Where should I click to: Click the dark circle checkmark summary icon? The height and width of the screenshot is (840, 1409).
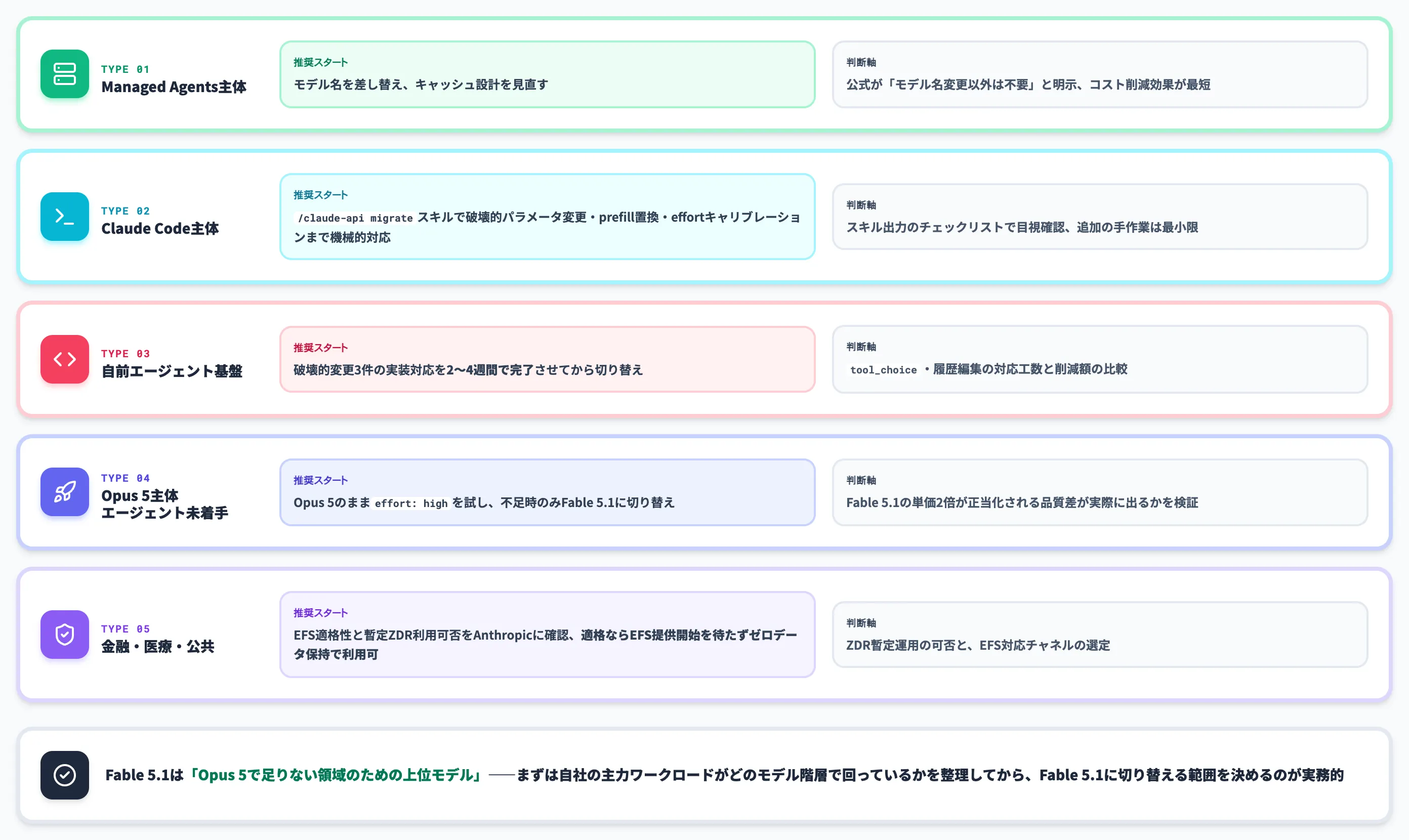tap(65, 775)
